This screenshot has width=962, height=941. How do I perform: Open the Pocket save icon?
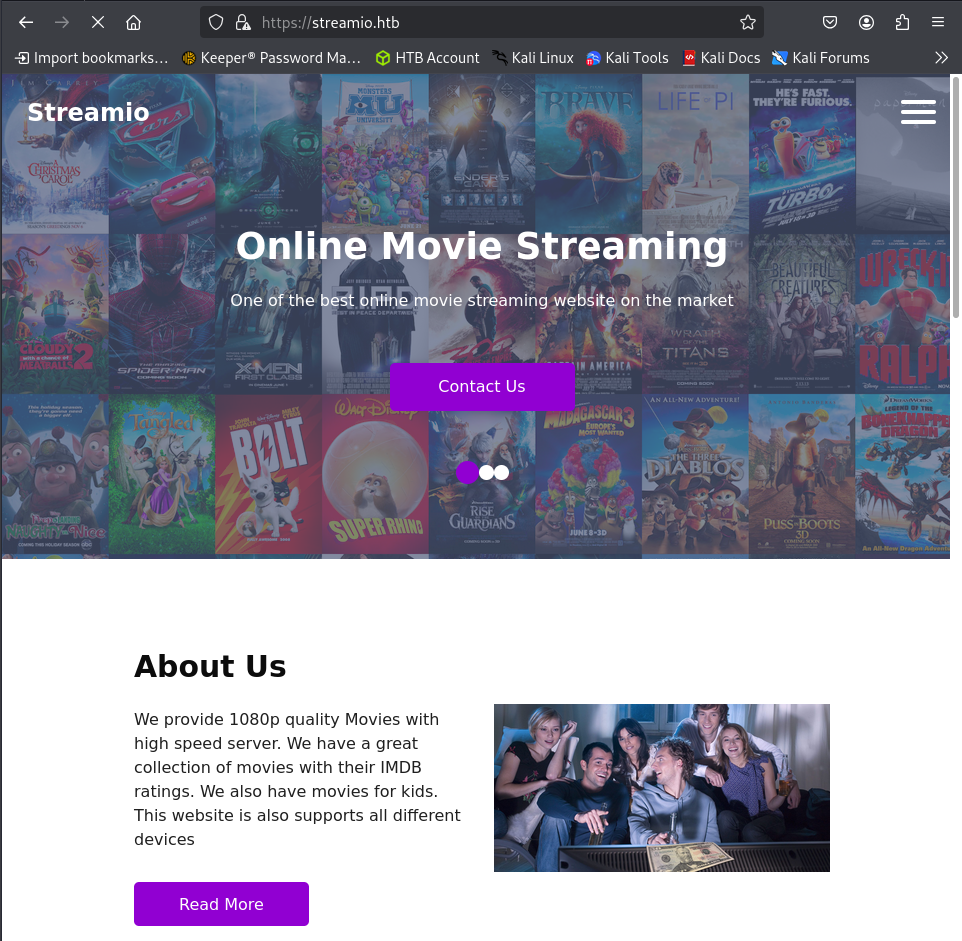pos(830,22)
